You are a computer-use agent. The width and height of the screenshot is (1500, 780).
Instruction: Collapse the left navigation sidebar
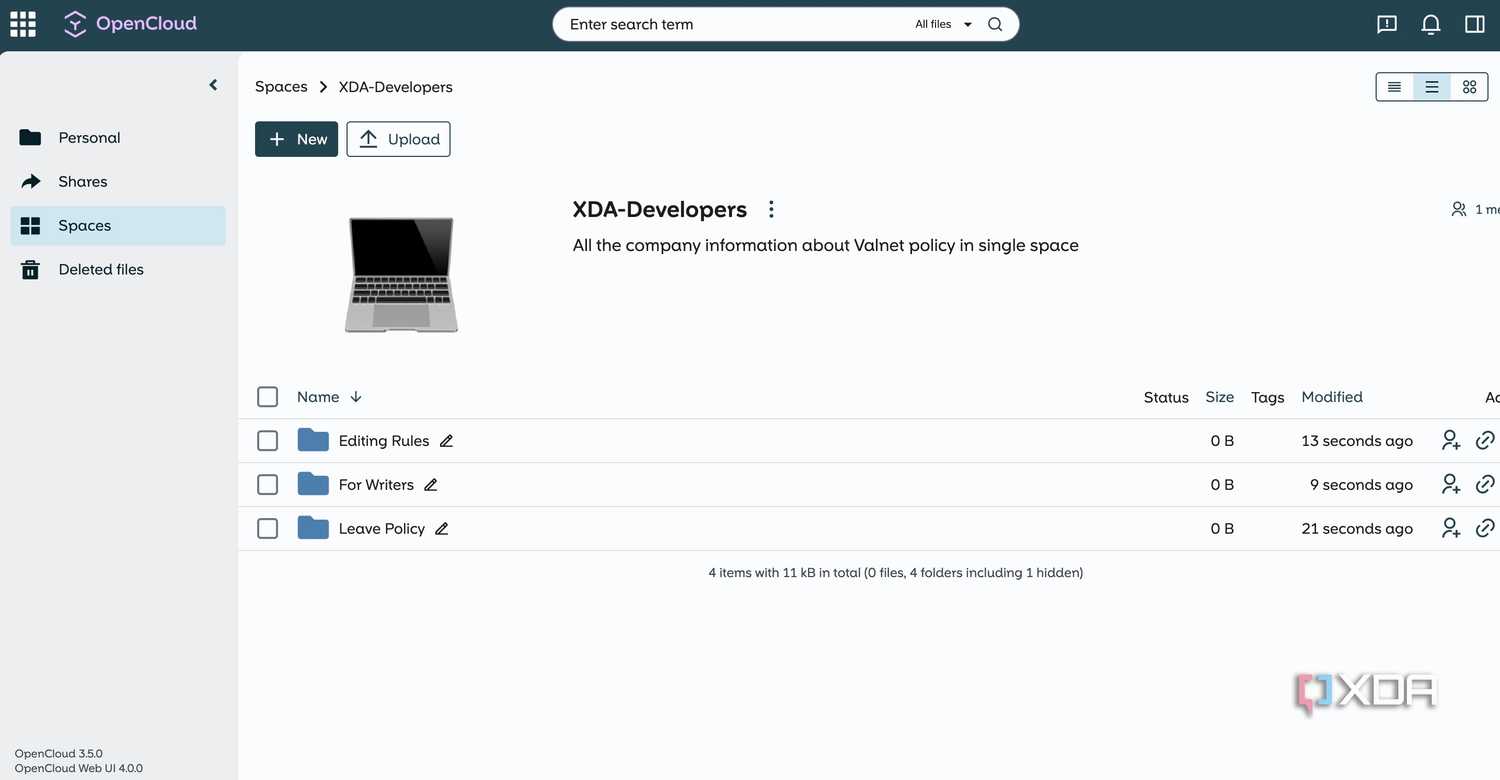tap(213, 85)
